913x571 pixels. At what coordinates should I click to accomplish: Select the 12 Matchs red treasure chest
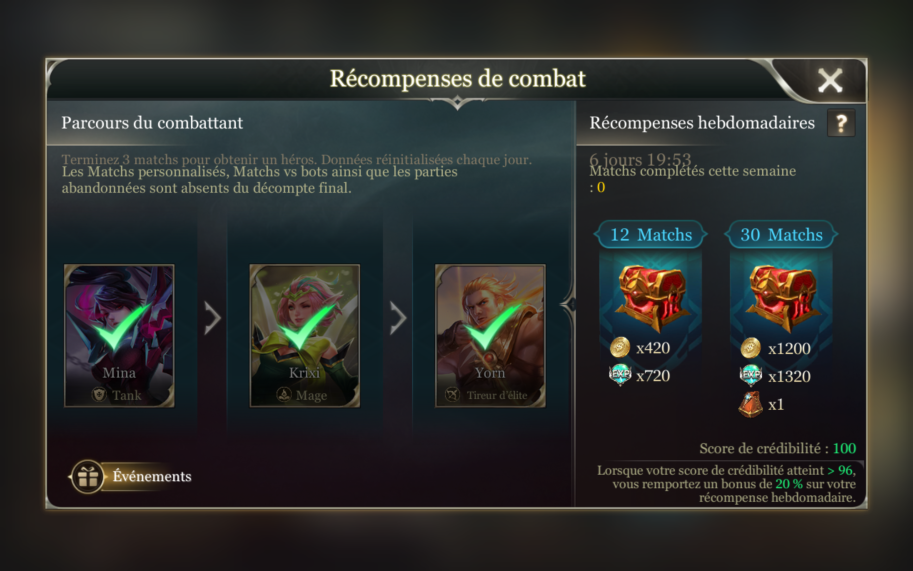651,297
